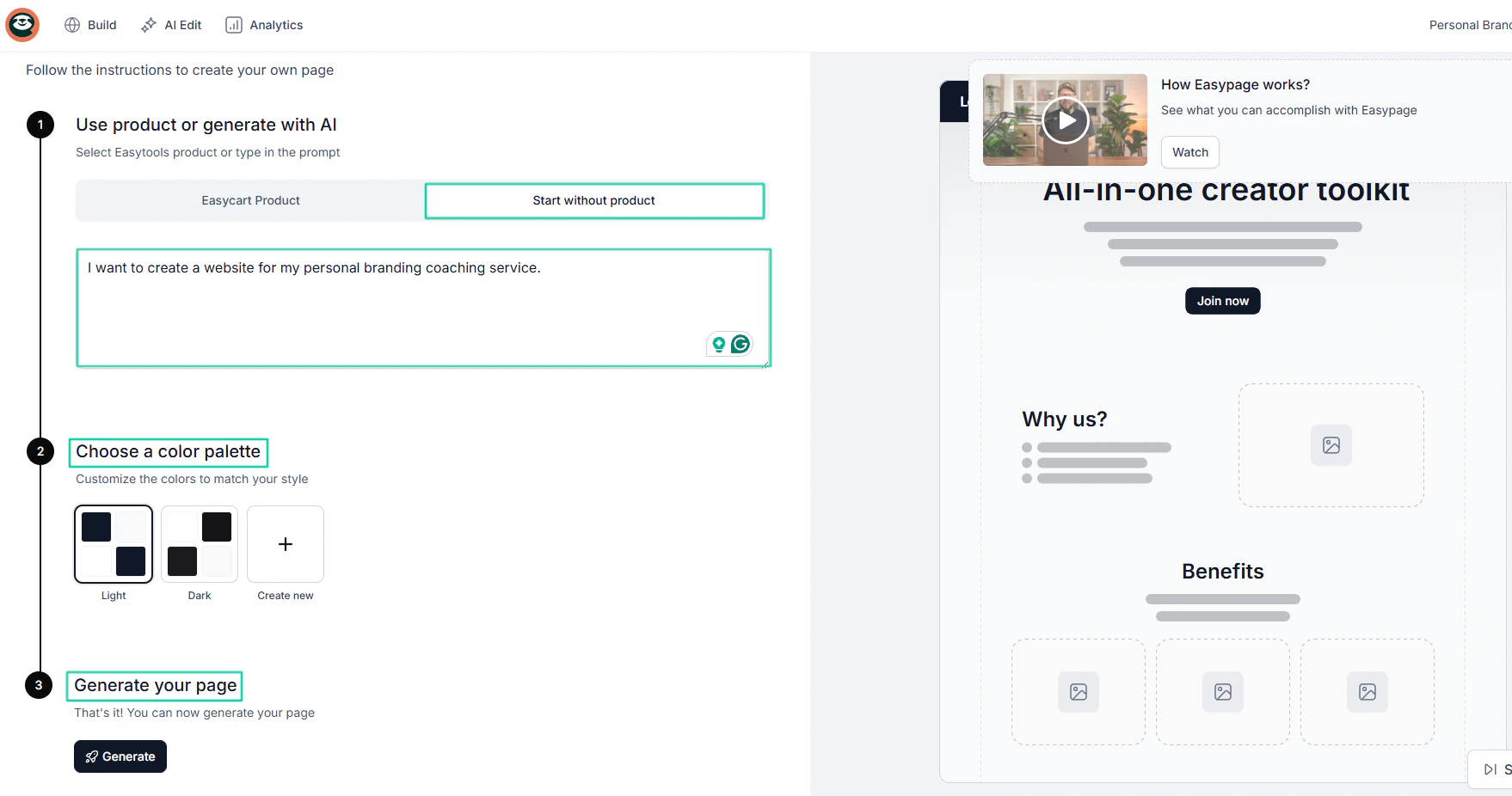Select the Easycart Product tab
Image resolution: width=1512 pixels, height=796 pixels.
(x=250, y=200)
